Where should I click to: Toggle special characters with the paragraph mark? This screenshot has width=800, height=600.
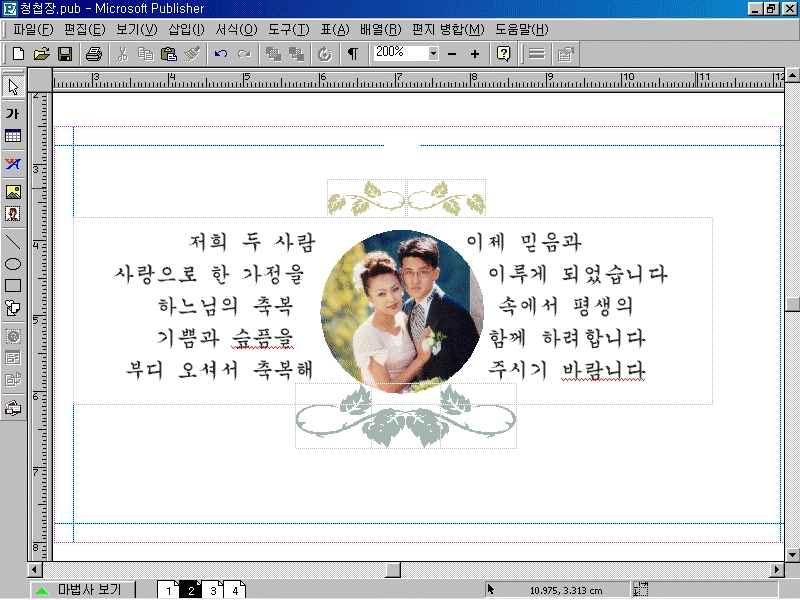353,54
